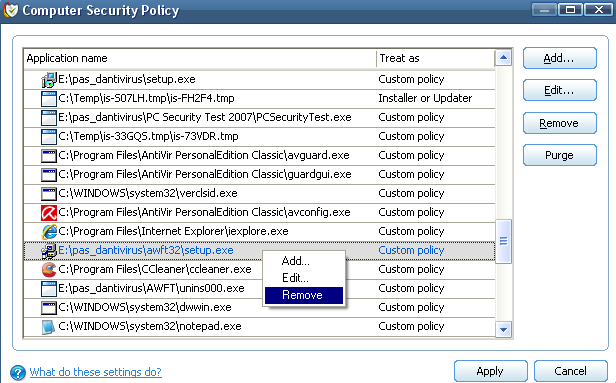
Task: Open the 'What do these settings do?' link
Action: tap(95, 372)
